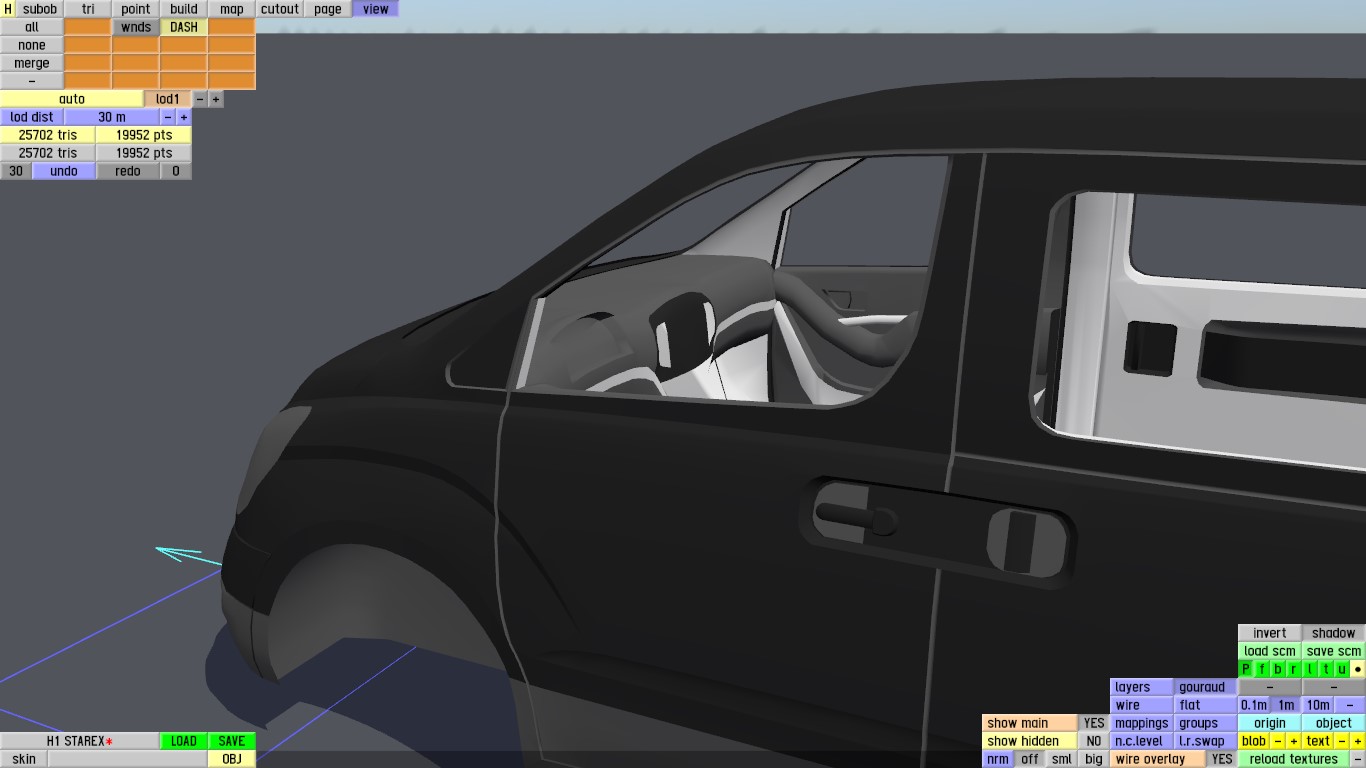Select the P perspective view button
Viewport: 1366px width, 768px height.
pos(1246,669)
